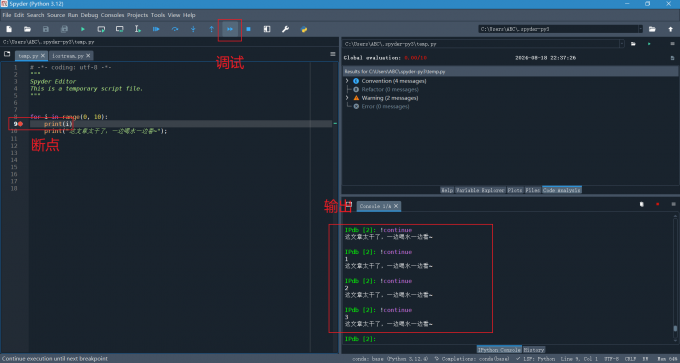This screenshot has width=680, height=363.
Task: Browse editor tabs icon
Action: (x=7, y=54)
